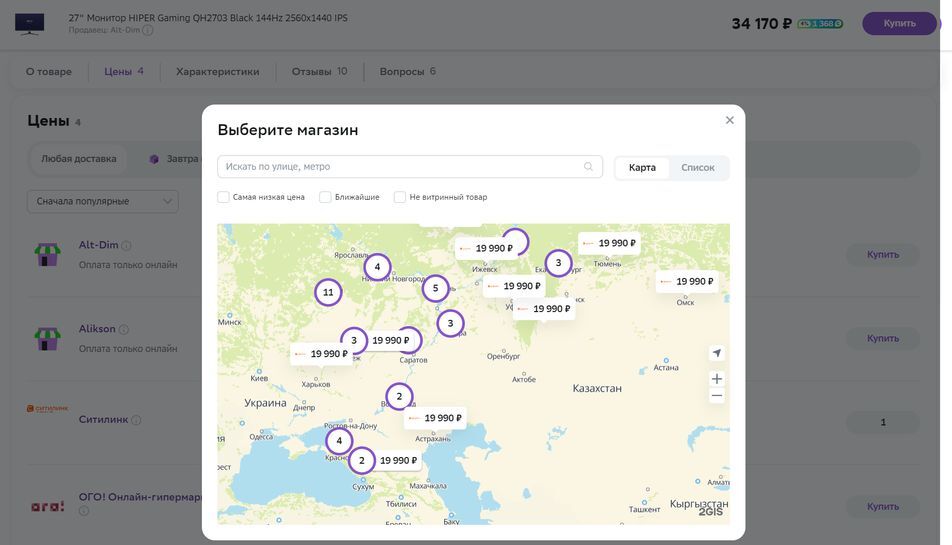Expand the 'Сначала популярные' sort dropdown
Screen dimensions: 952x545
[x=102, y=201]
